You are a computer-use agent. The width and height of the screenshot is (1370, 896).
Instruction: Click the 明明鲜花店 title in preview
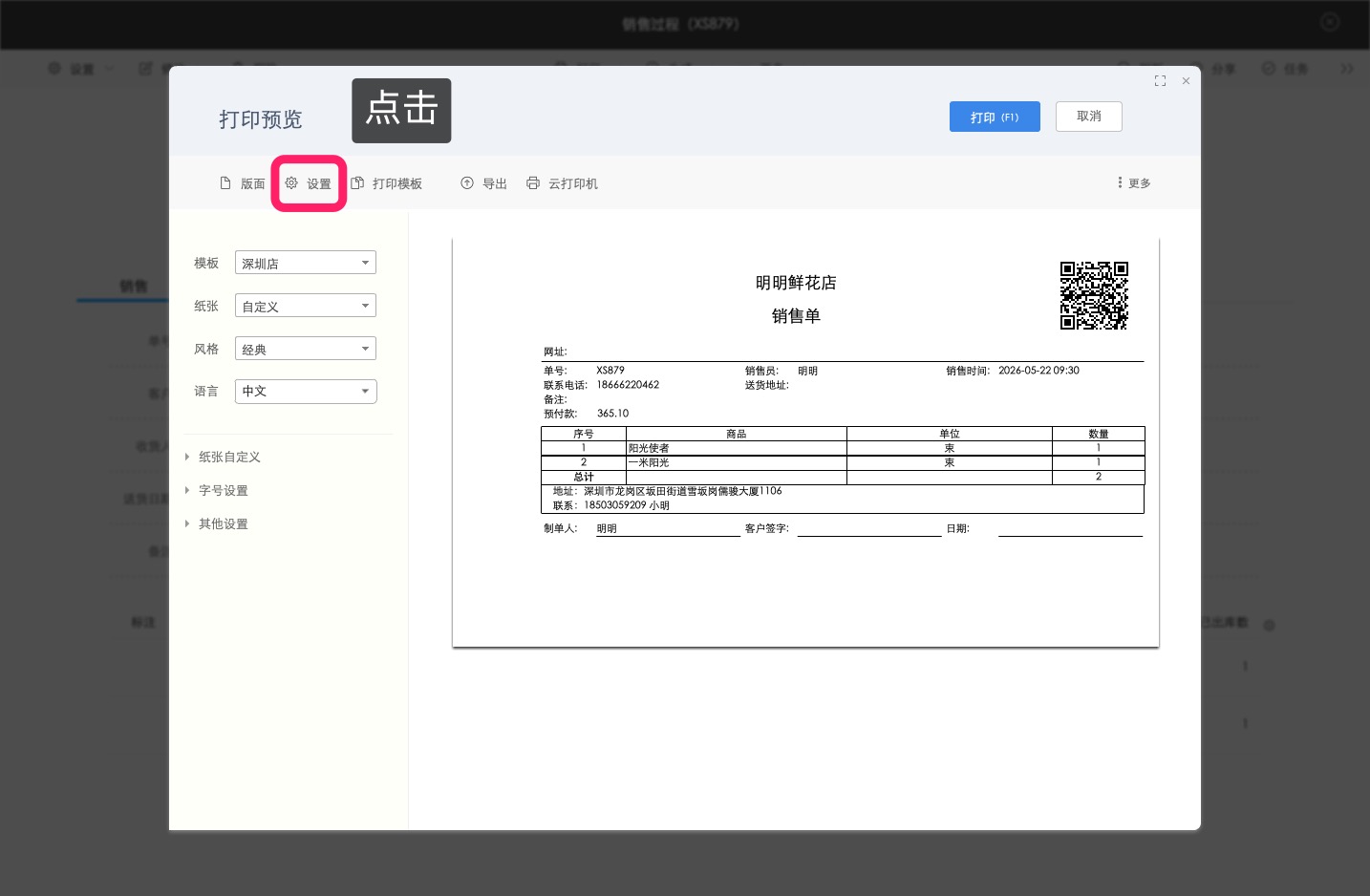click(x=796, y=283)
